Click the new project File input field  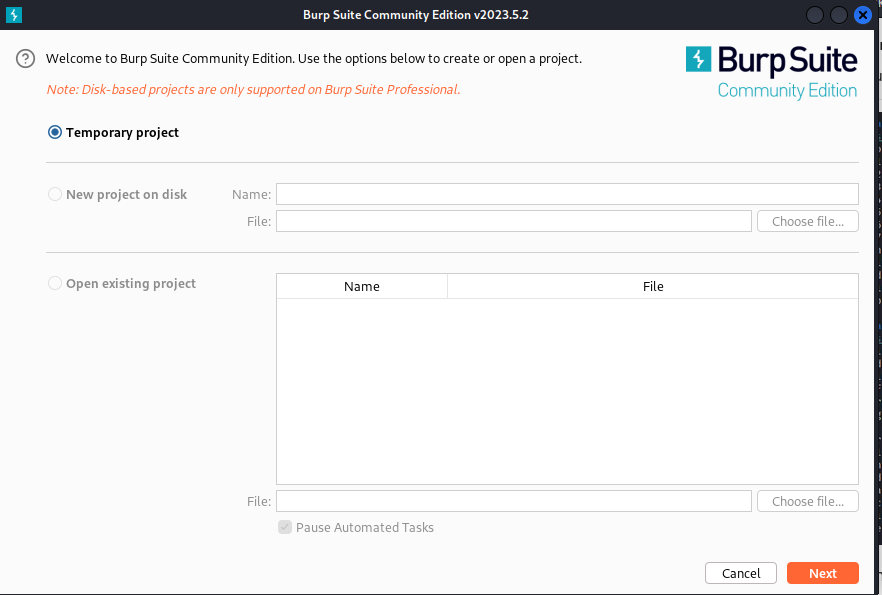514,221
